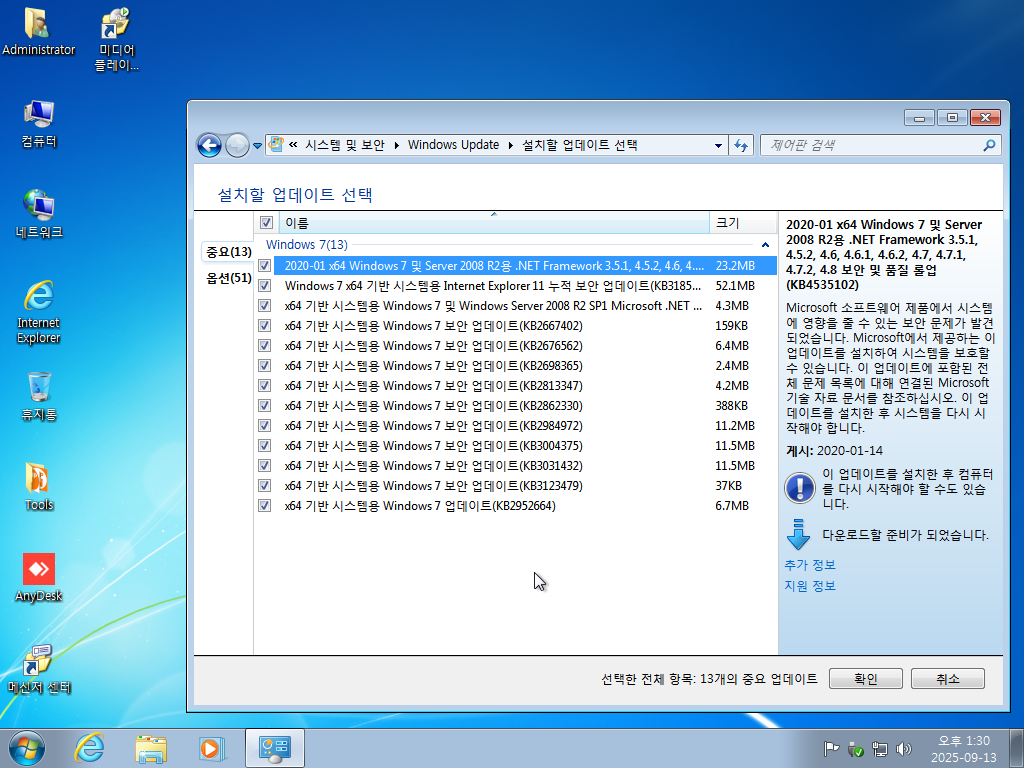
Task: Uncheck the KB2667402 update checkbox
Action: pos(264,326)
